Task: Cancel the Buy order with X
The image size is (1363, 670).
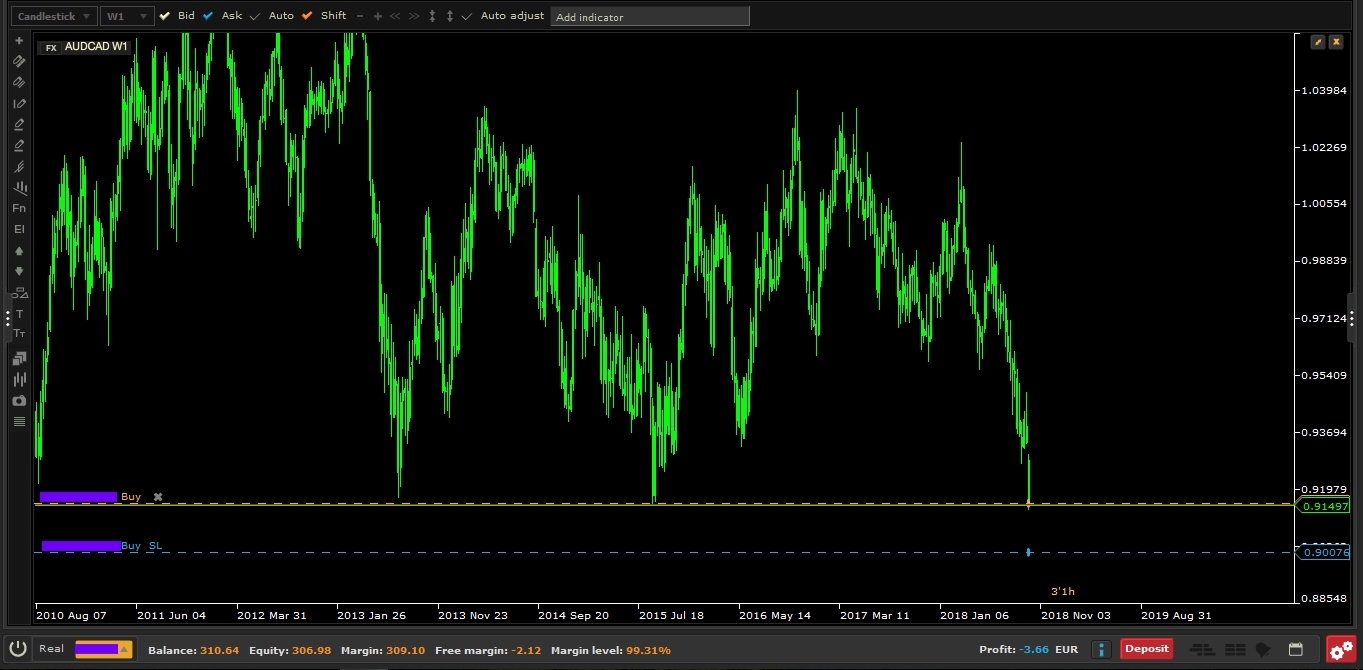Action: coord(157,497)
